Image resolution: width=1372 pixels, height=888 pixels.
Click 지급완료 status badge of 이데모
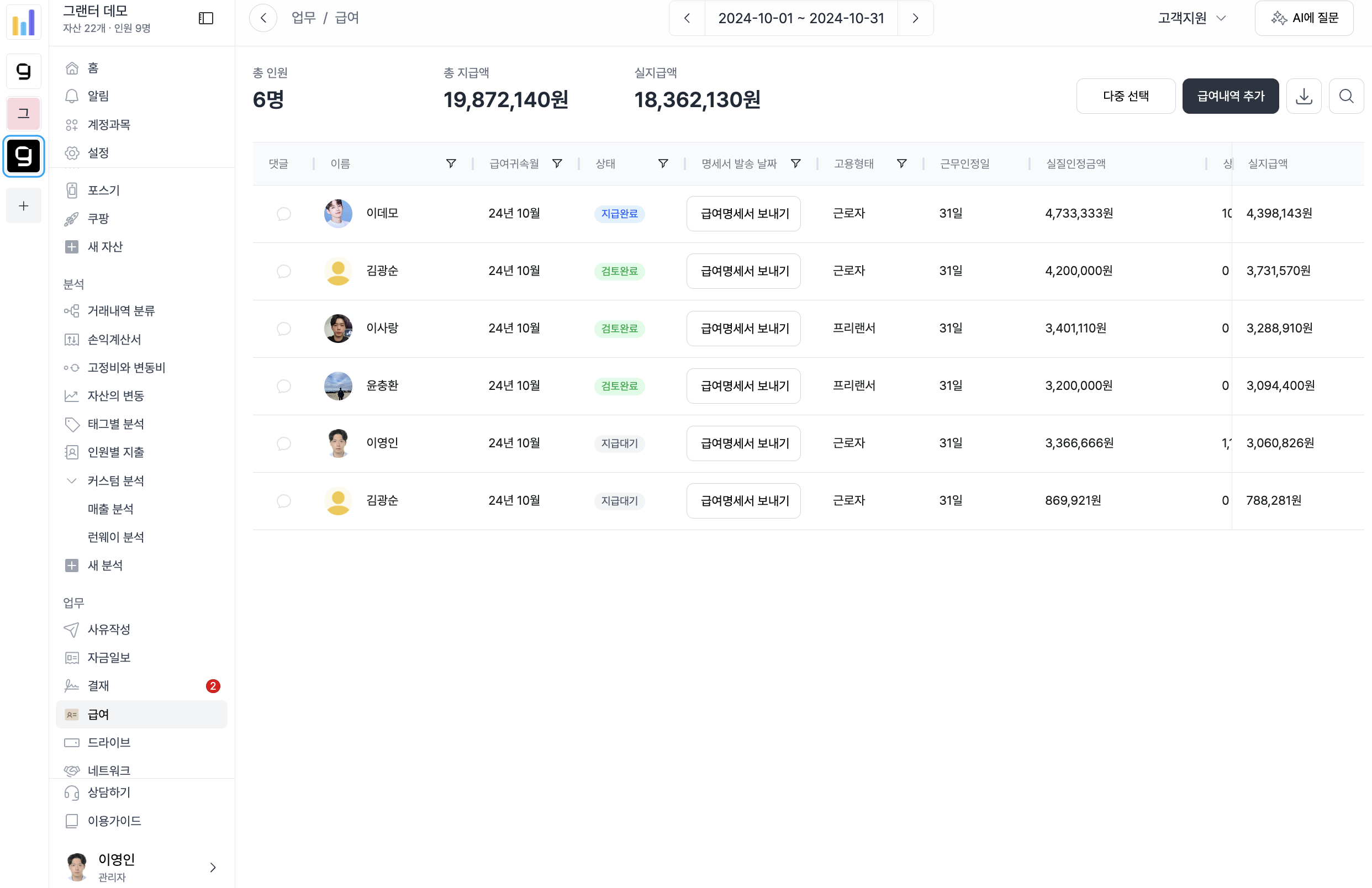tap(619, 214)
